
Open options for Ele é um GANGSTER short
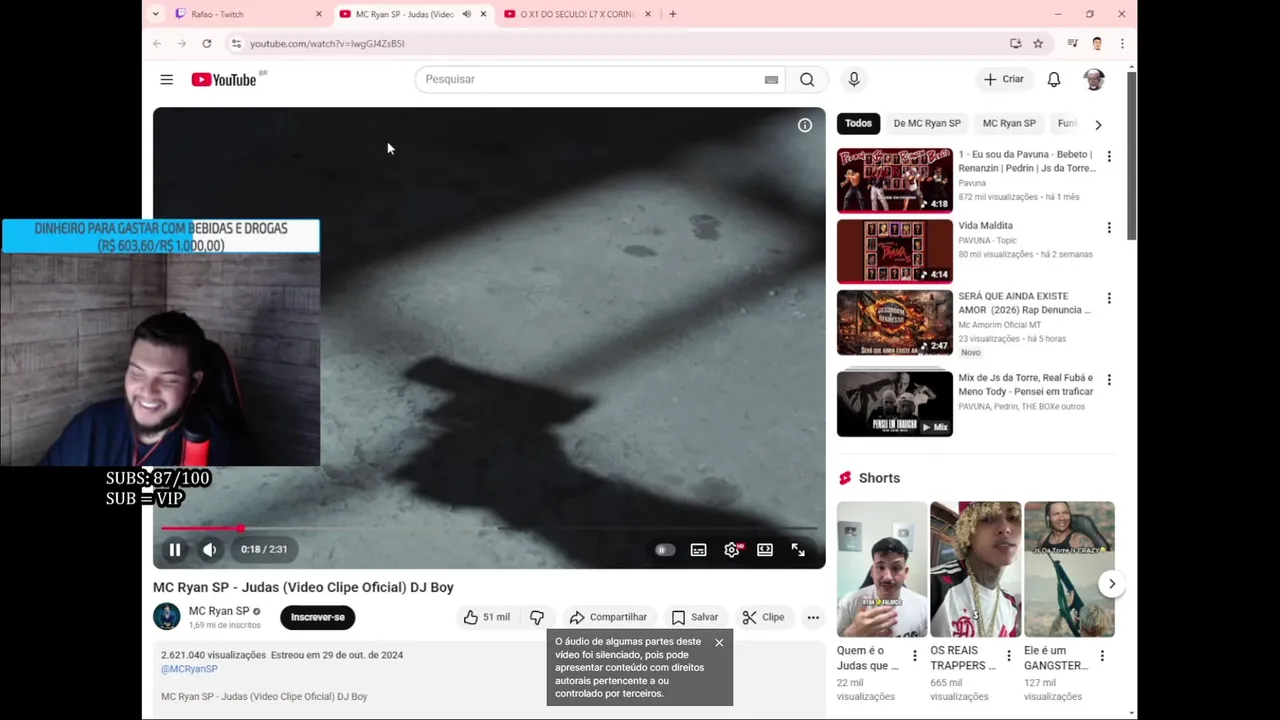(1102, 656)
